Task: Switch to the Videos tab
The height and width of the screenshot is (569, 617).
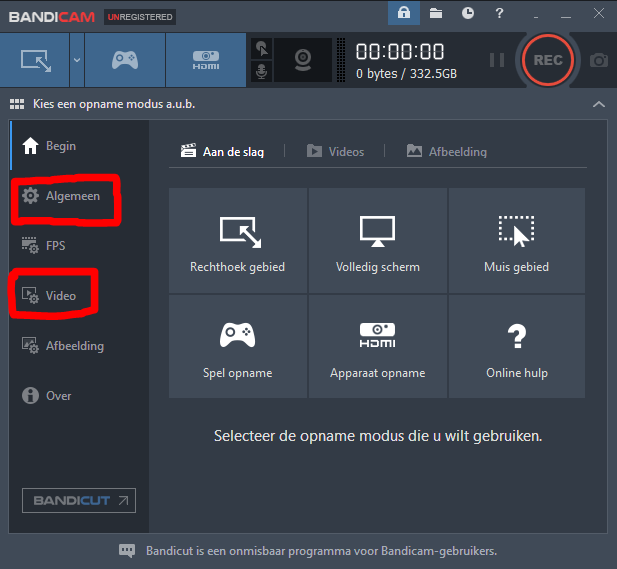Action: [335, 151]
